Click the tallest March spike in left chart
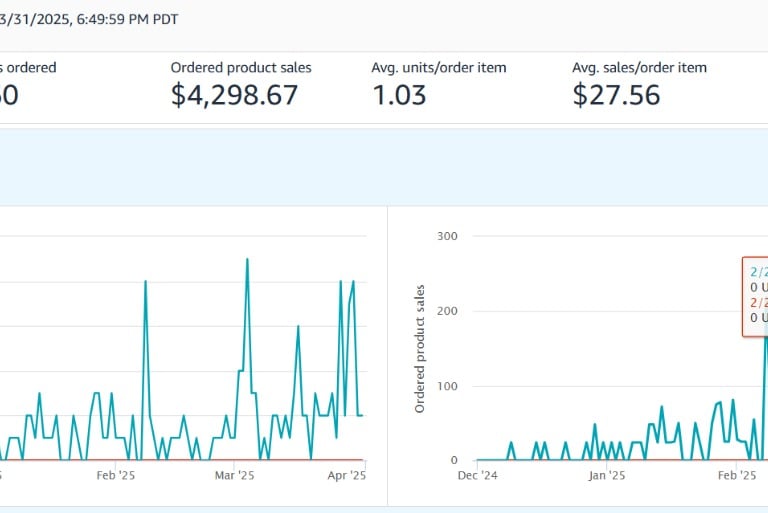Screen dimensions: 768x513 point(247,260)
